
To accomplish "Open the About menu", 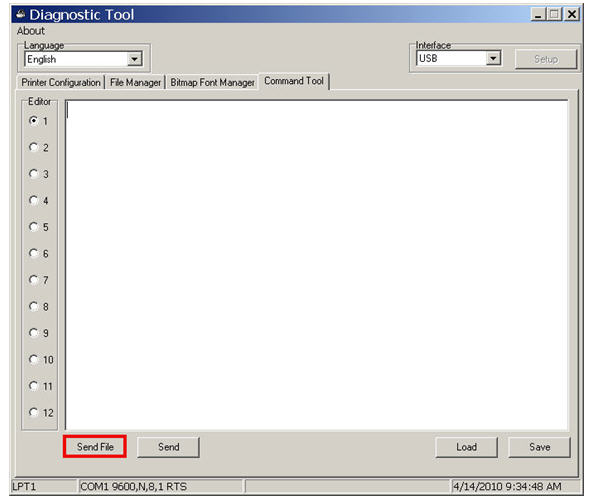I will 31,31.
